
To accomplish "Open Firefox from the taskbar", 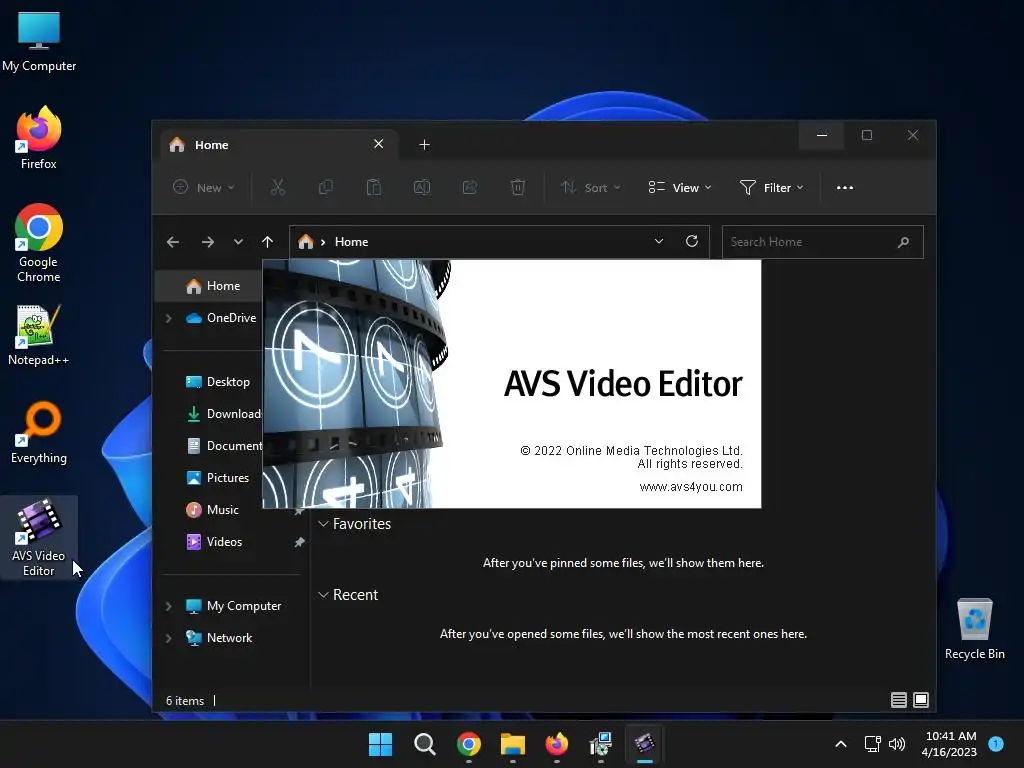I will (x=556, y=744).
